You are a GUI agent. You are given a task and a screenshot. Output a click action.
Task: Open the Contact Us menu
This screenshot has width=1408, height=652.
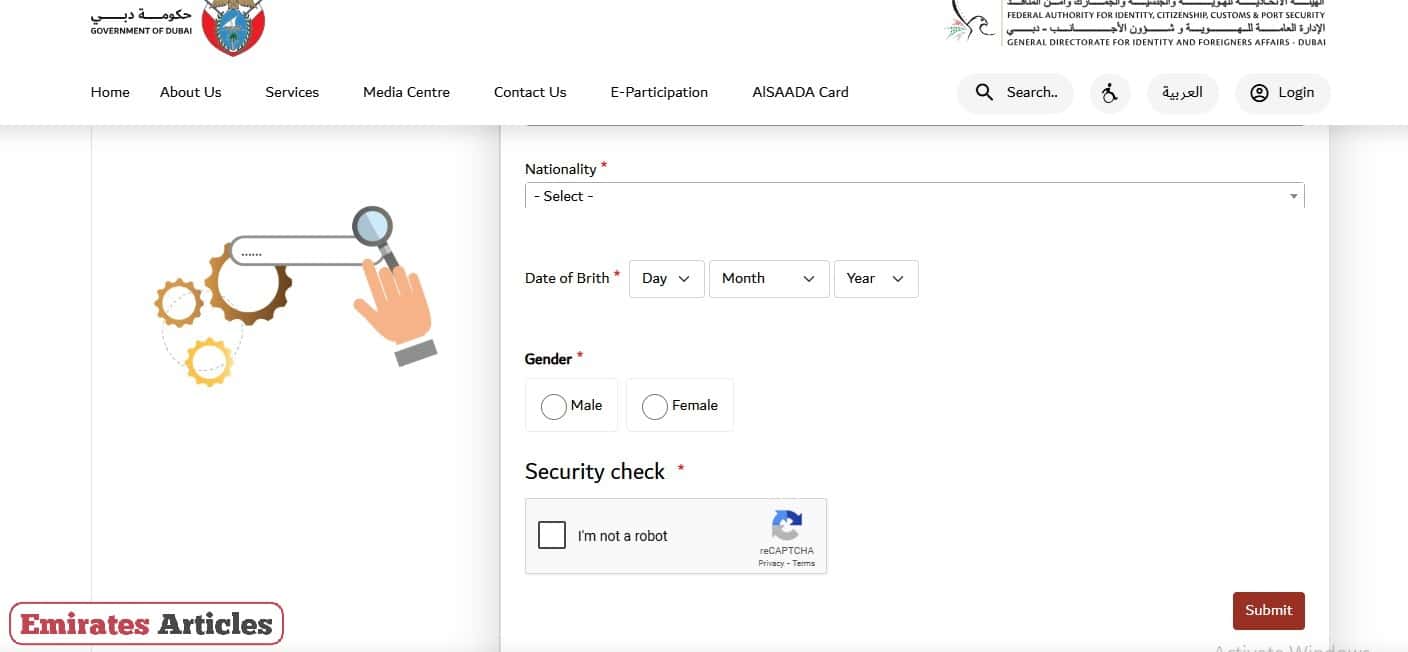(x=530, y=92)
